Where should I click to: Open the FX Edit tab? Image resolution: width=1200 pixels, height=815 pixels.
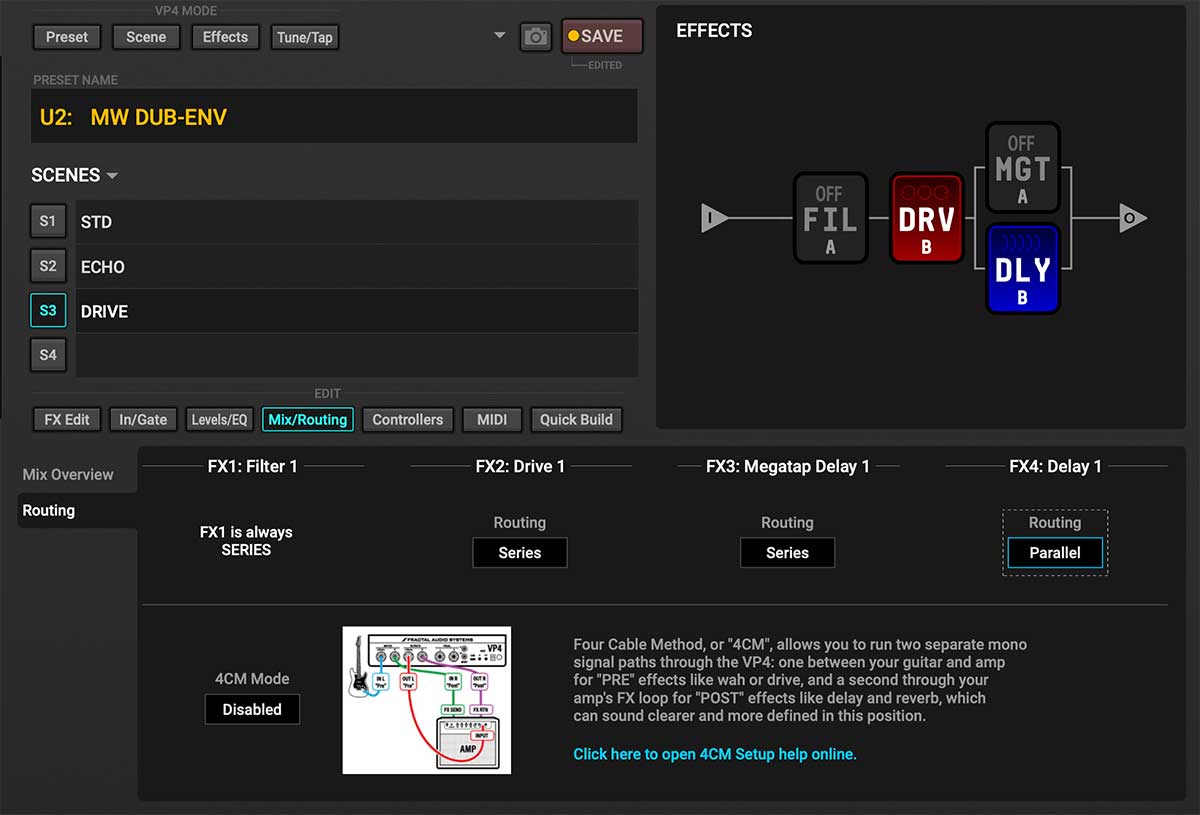67,420
